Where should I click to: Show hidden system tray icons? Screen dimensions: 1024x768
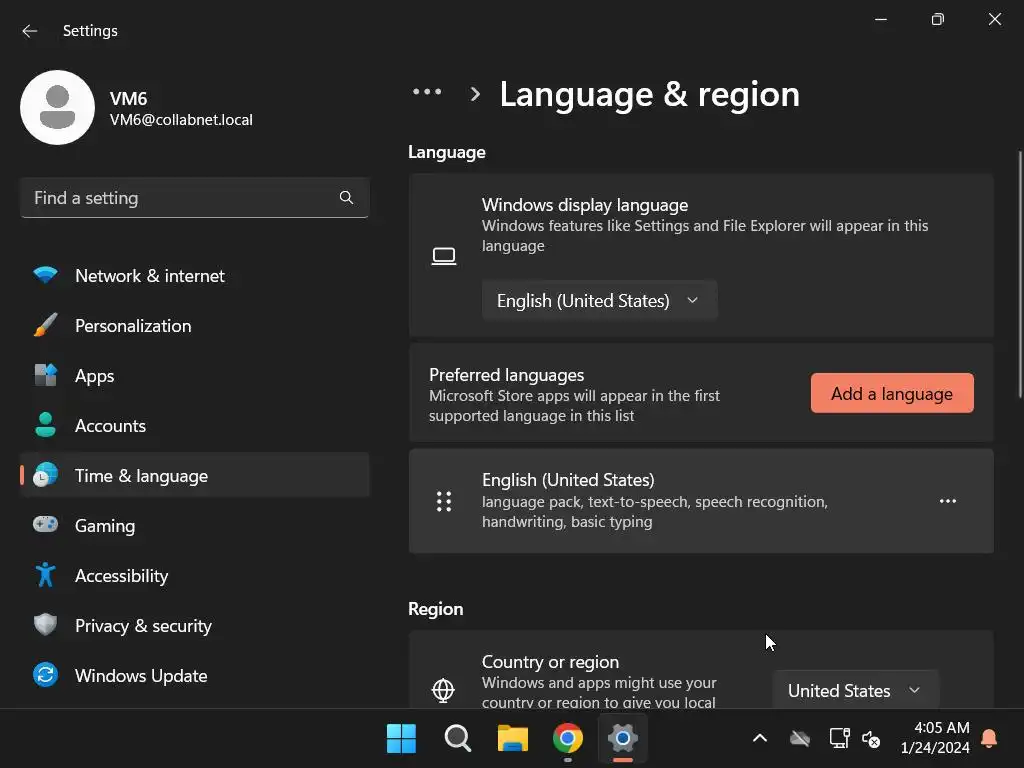click(x=760, y=739)
